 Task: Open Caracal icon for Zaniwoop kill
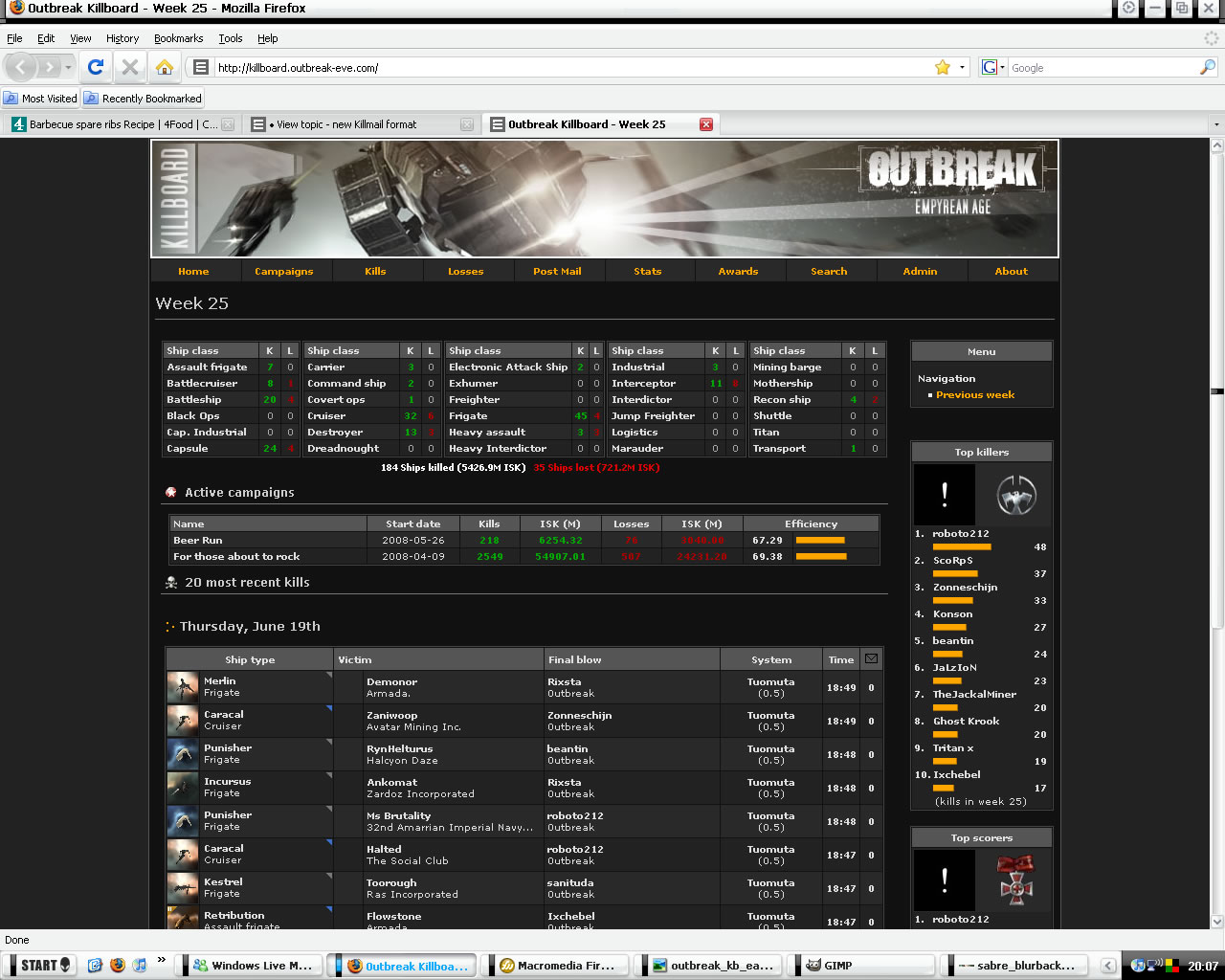183,721
